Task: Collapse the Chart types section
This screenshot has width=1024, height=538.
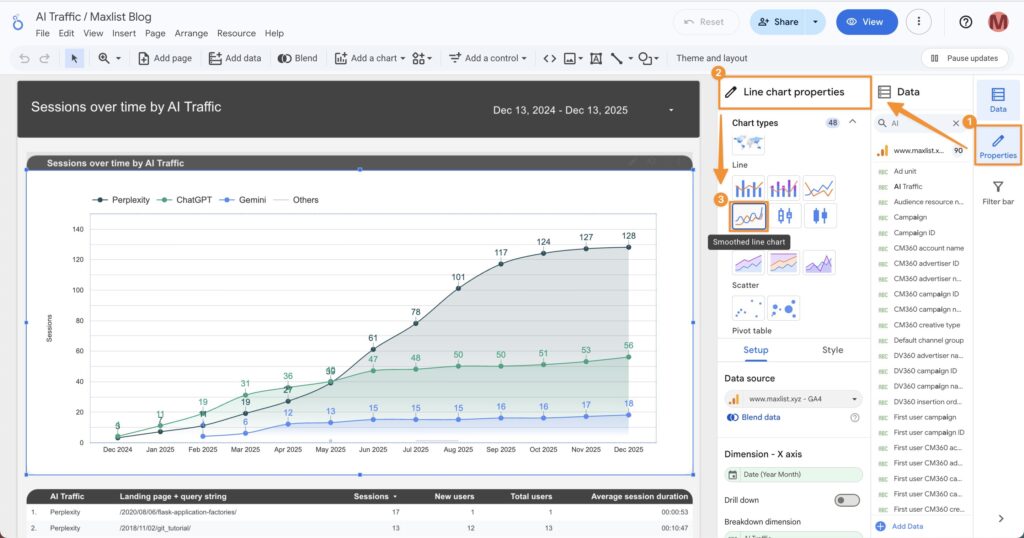Action: (x=852, y=122)
